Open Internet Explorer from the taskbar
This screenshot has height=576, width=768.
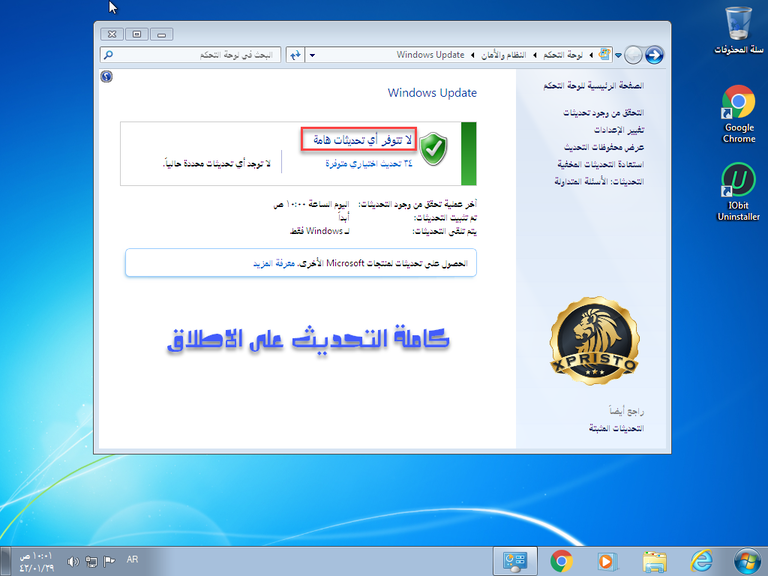701,561
